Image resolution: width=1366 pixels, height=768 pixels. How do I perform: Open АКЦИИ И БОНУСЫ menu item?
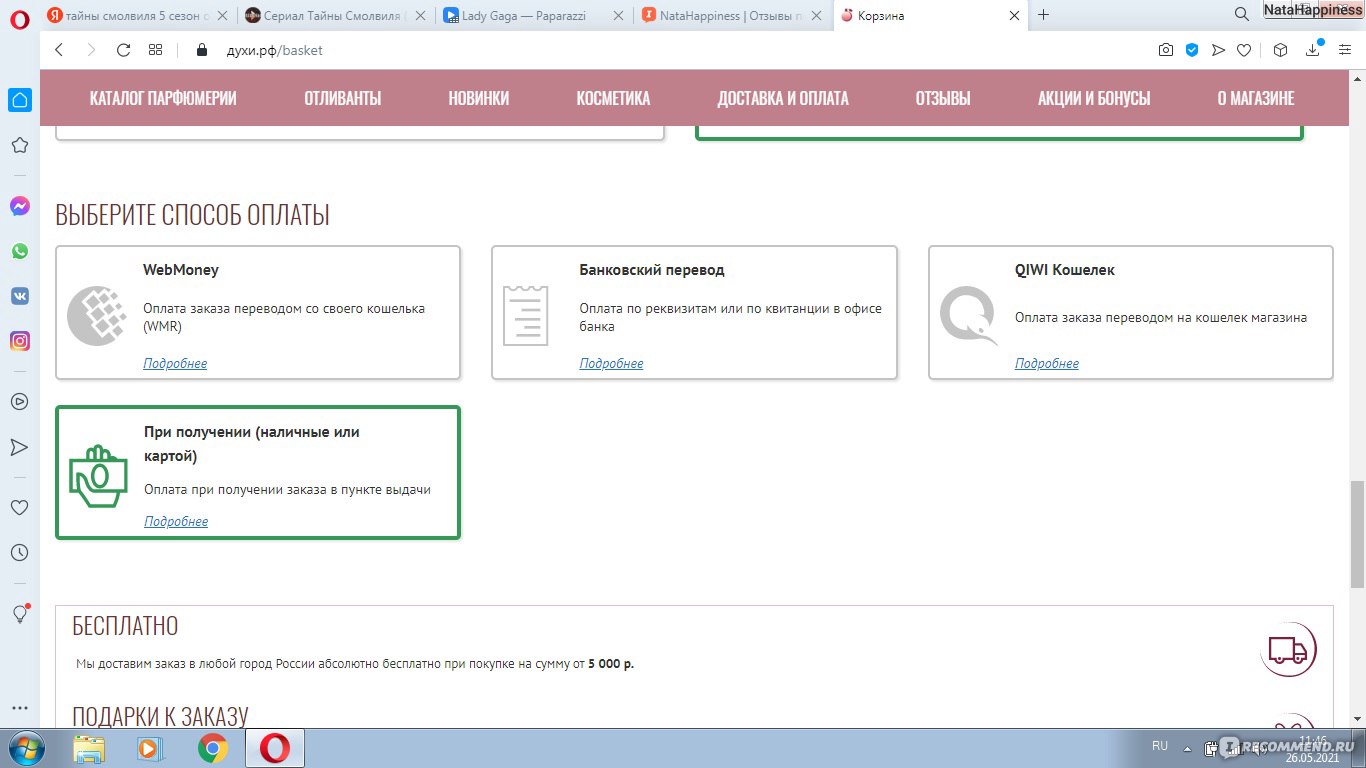pos(1094,98)
